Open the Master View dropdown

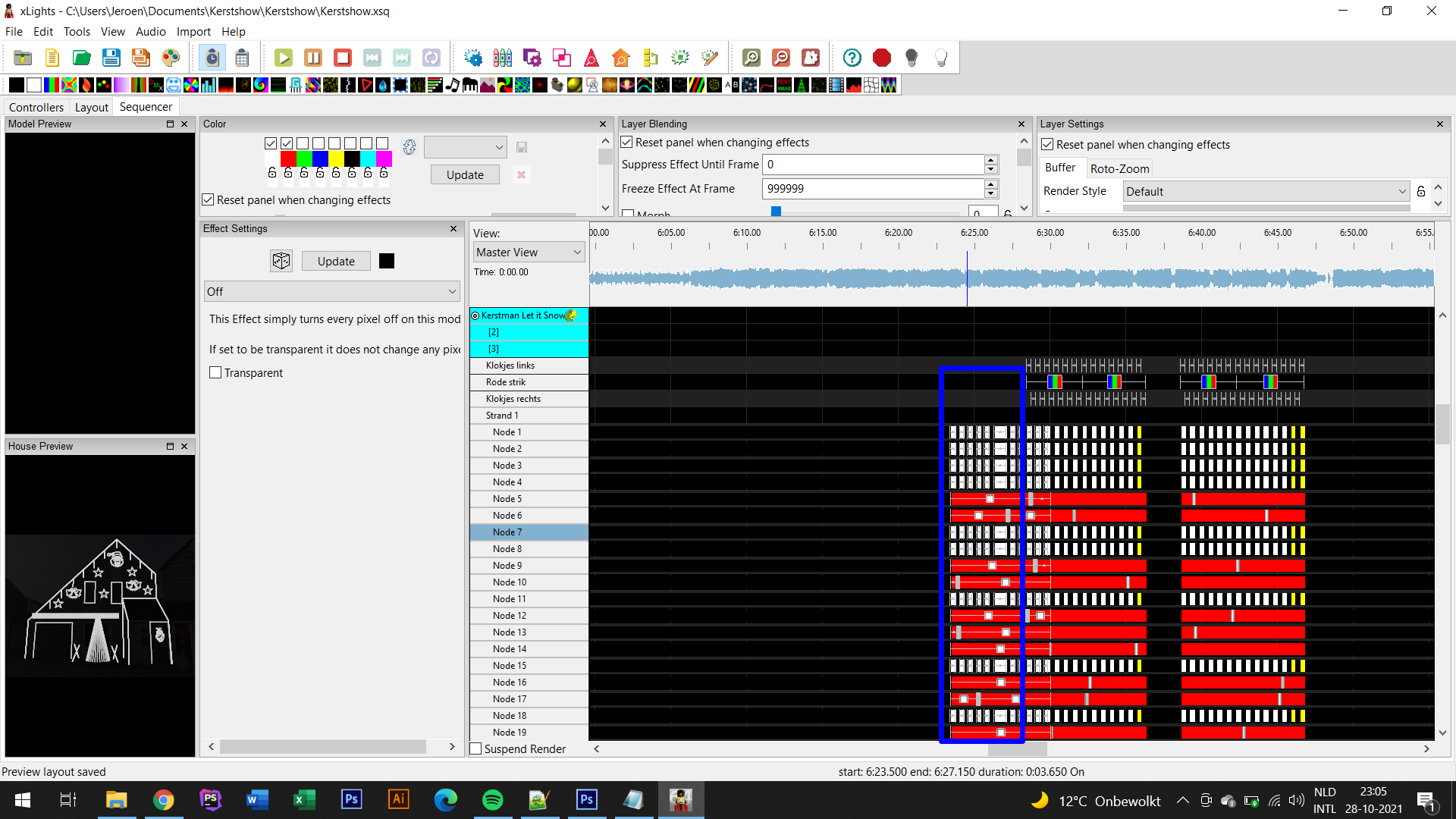click(x=529, y=251)
